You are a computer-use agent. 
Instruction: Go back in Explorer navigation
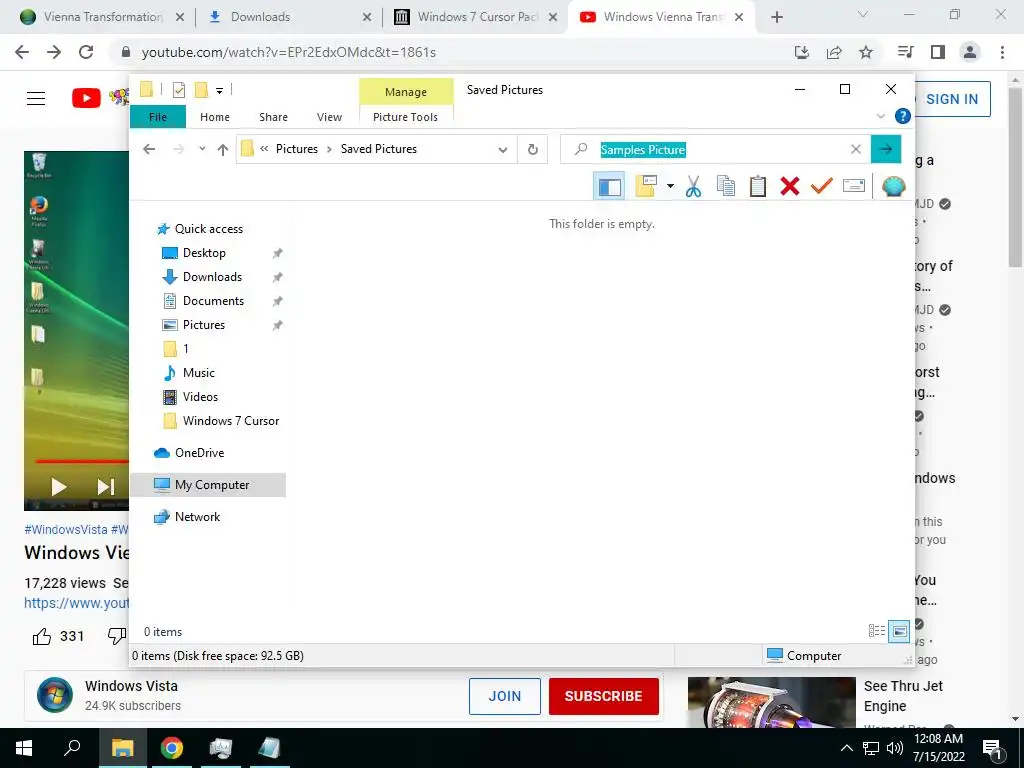coord(149,150)
